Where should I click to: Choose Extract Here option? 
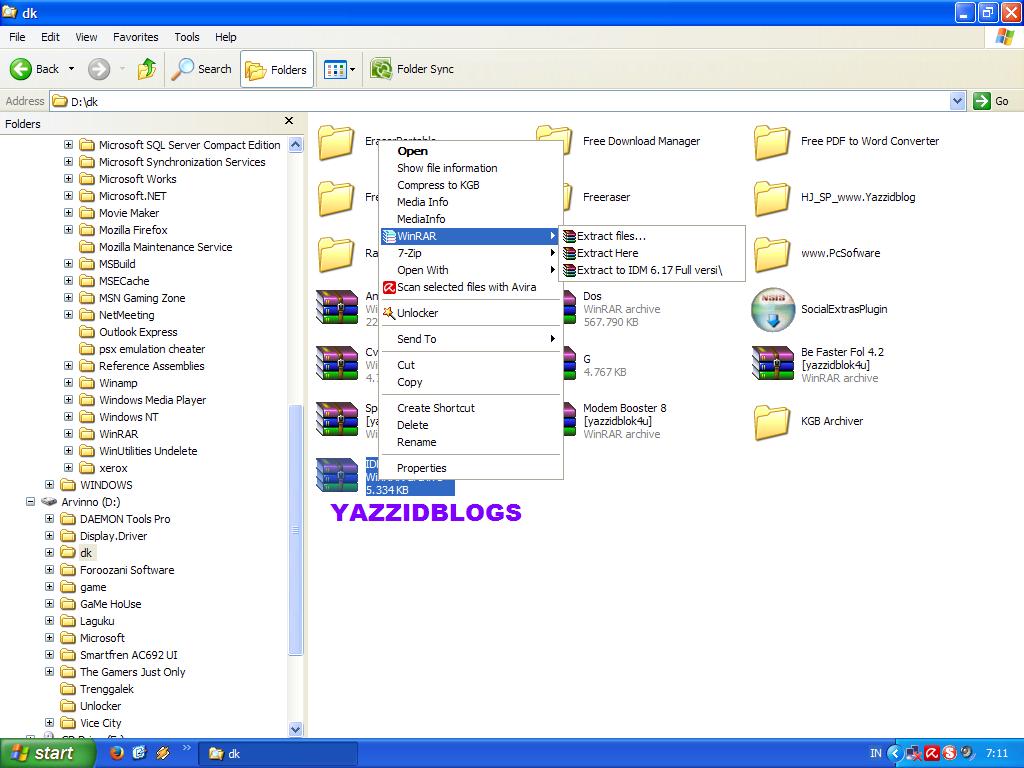[652, 253]
